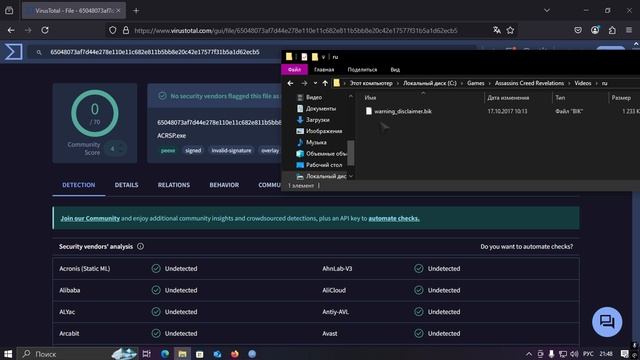Open the Поделиться ribbon tab
The width and height of the screenshot is (640, 360).
tap(362, 69)
